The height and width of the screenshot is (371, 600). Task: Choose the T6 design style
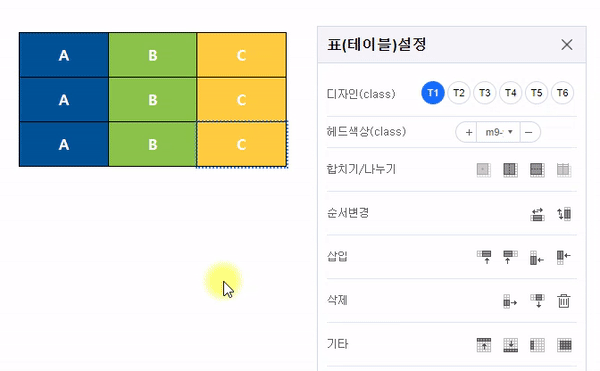[x=562, y=93]
